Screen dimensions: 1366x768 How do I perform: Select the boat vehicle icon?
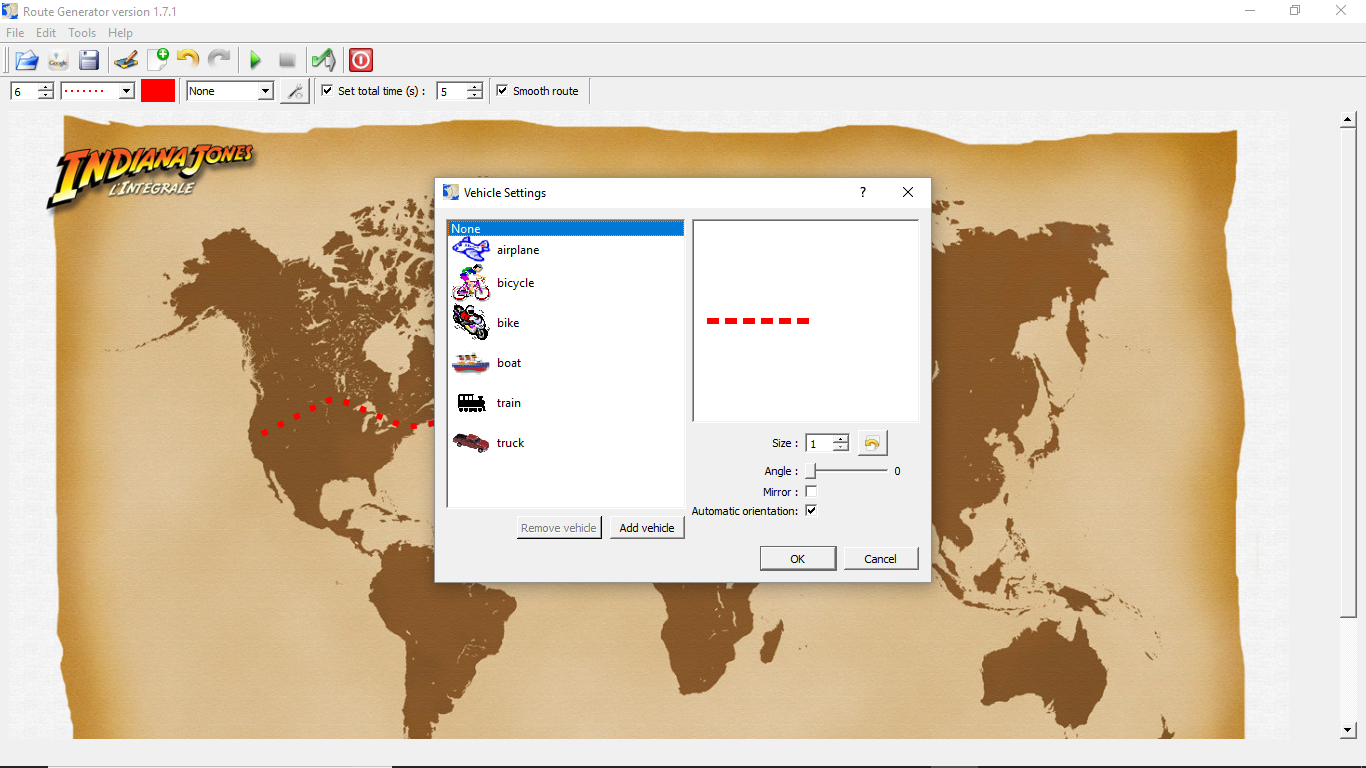click(x=471, y=363)
